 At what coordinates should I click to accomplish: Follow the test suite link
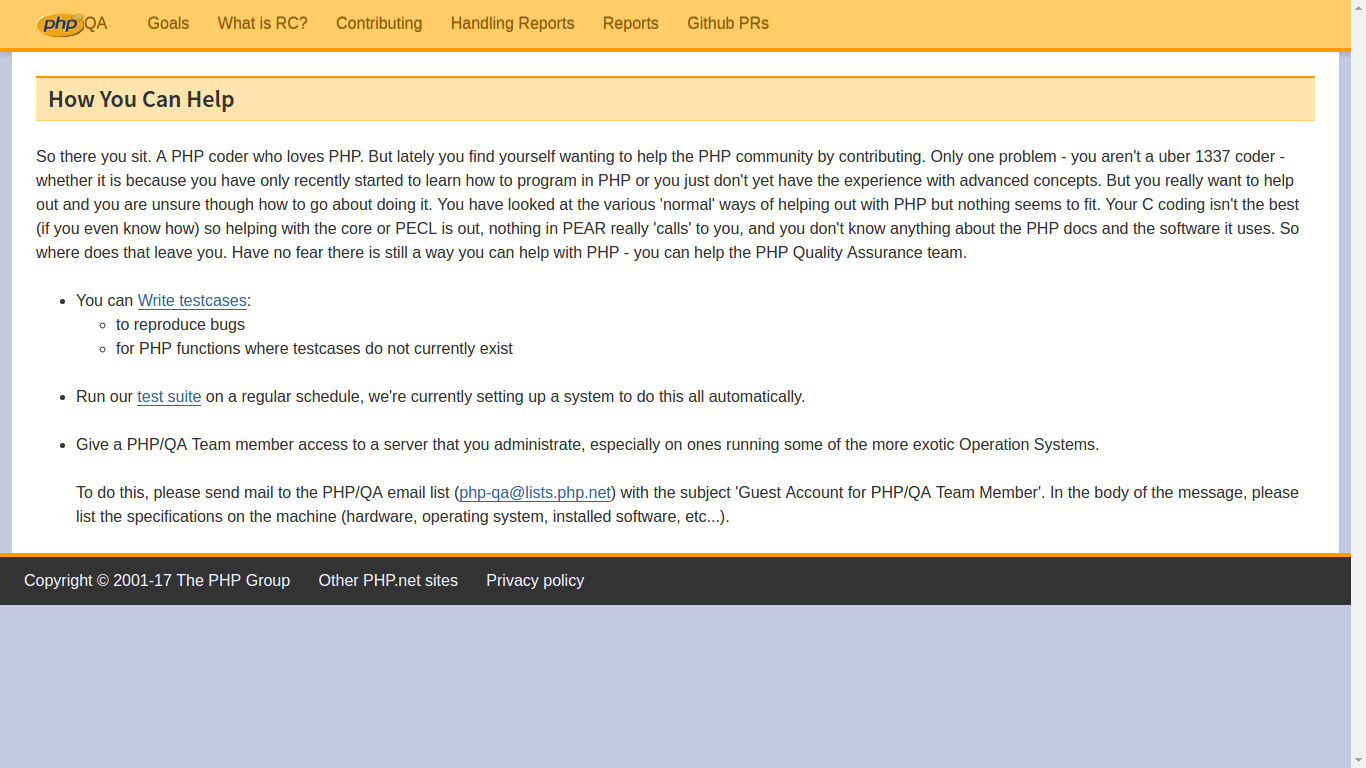169,396
